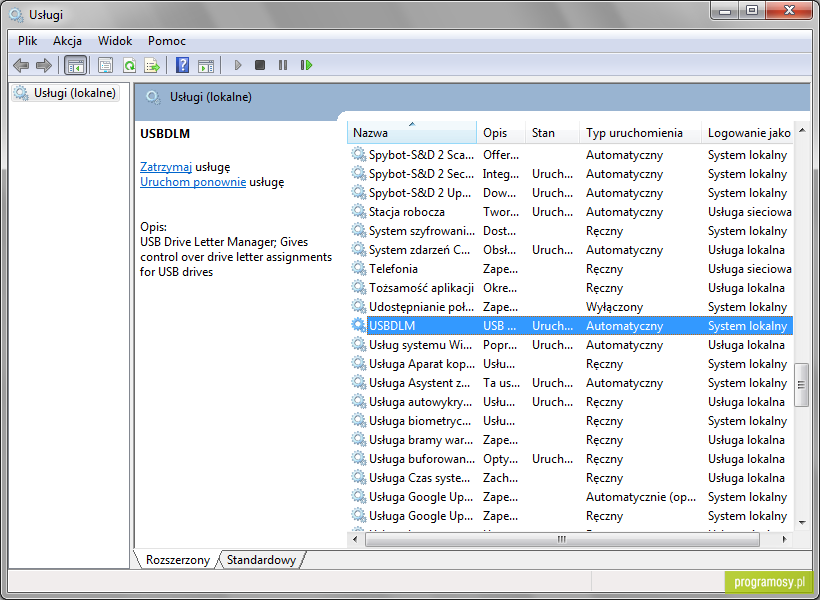Switch to the Rozszerzony tab
820x600 pixels.
tap(177, 560)
